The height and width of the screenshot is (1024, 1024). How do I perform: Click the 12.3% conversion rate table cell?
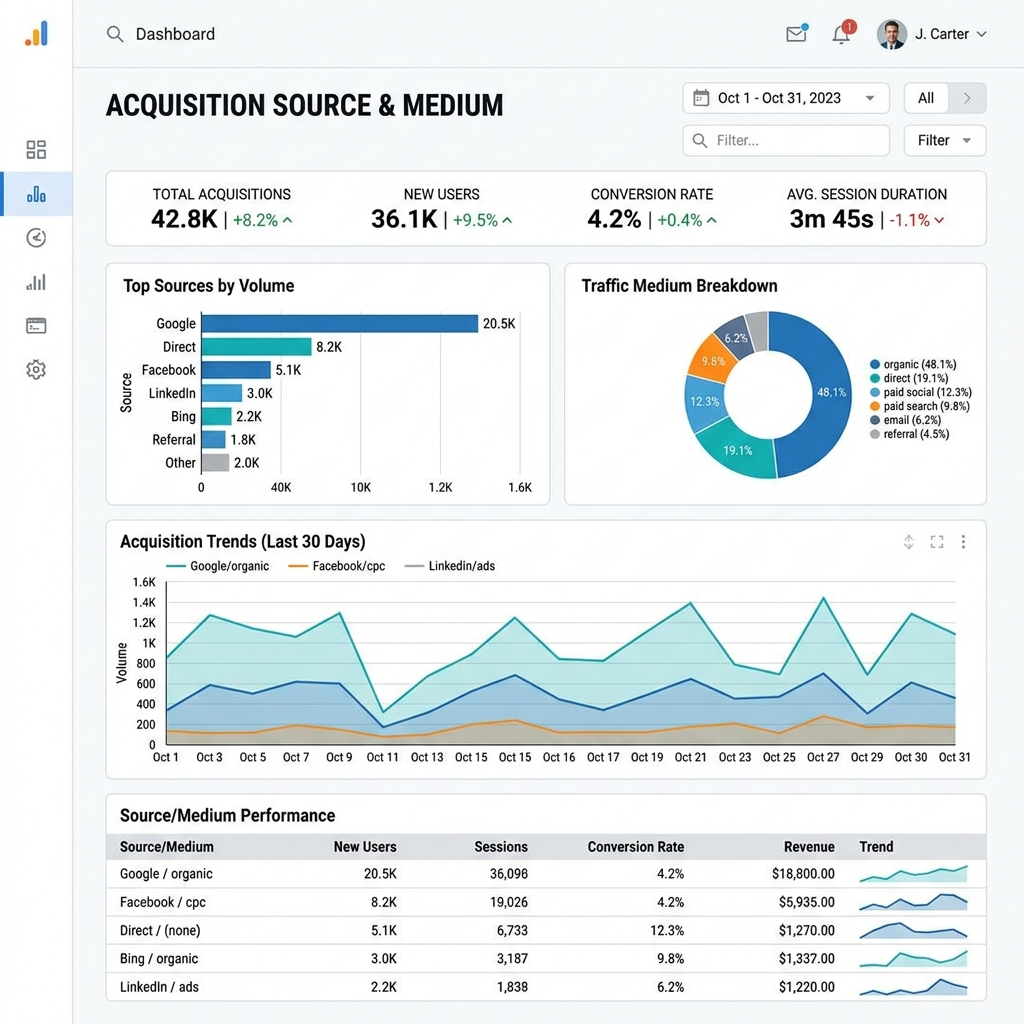point(667,930)
